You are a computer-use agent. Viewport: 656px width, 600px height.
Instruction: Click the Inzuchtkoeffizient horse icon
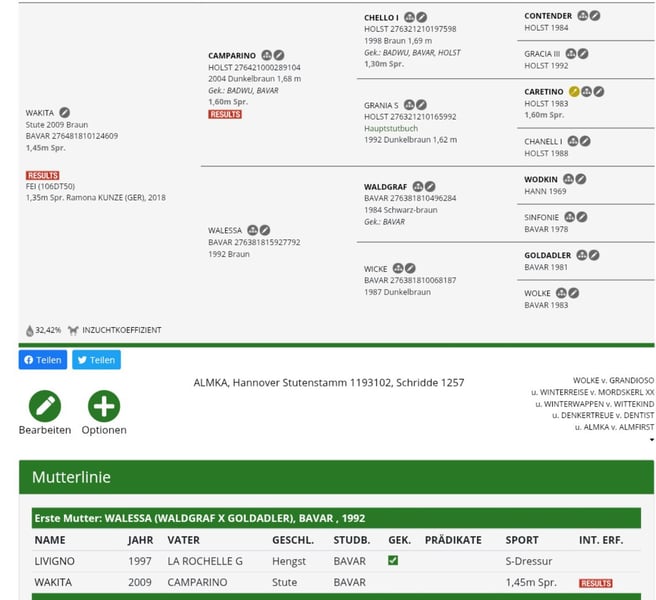coord(73,330)
